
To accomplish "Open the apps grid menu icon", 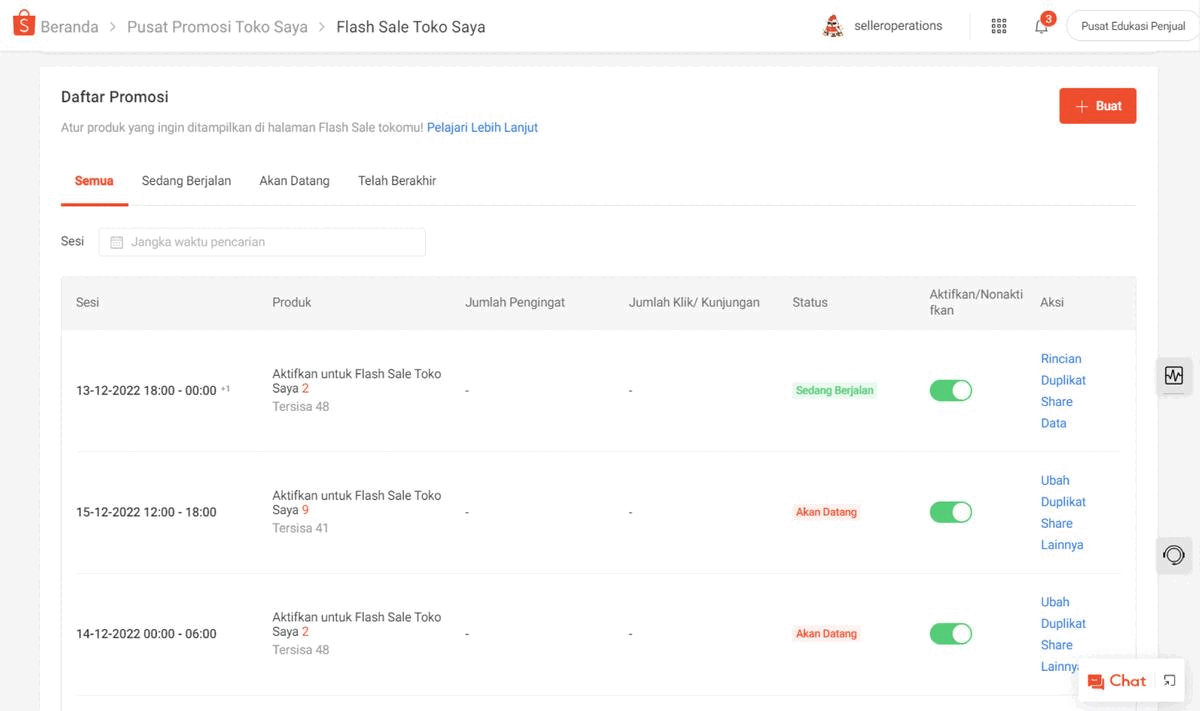I will click(998, 26).
